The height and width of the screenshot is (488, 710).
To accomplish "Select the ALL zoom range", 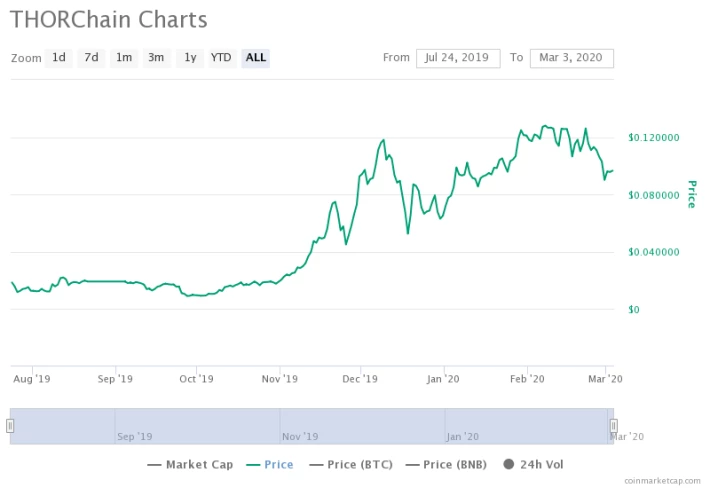I will [256, 58].
